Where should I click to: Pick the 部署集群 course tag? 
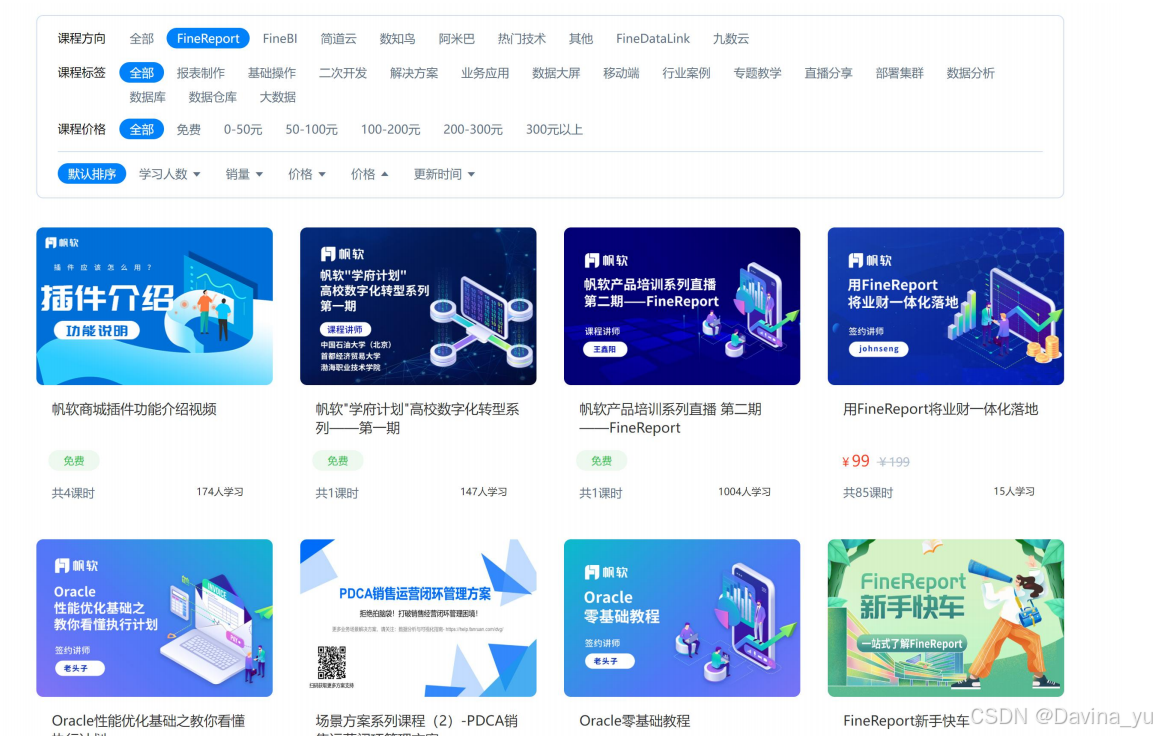click(x=899, y=73)
